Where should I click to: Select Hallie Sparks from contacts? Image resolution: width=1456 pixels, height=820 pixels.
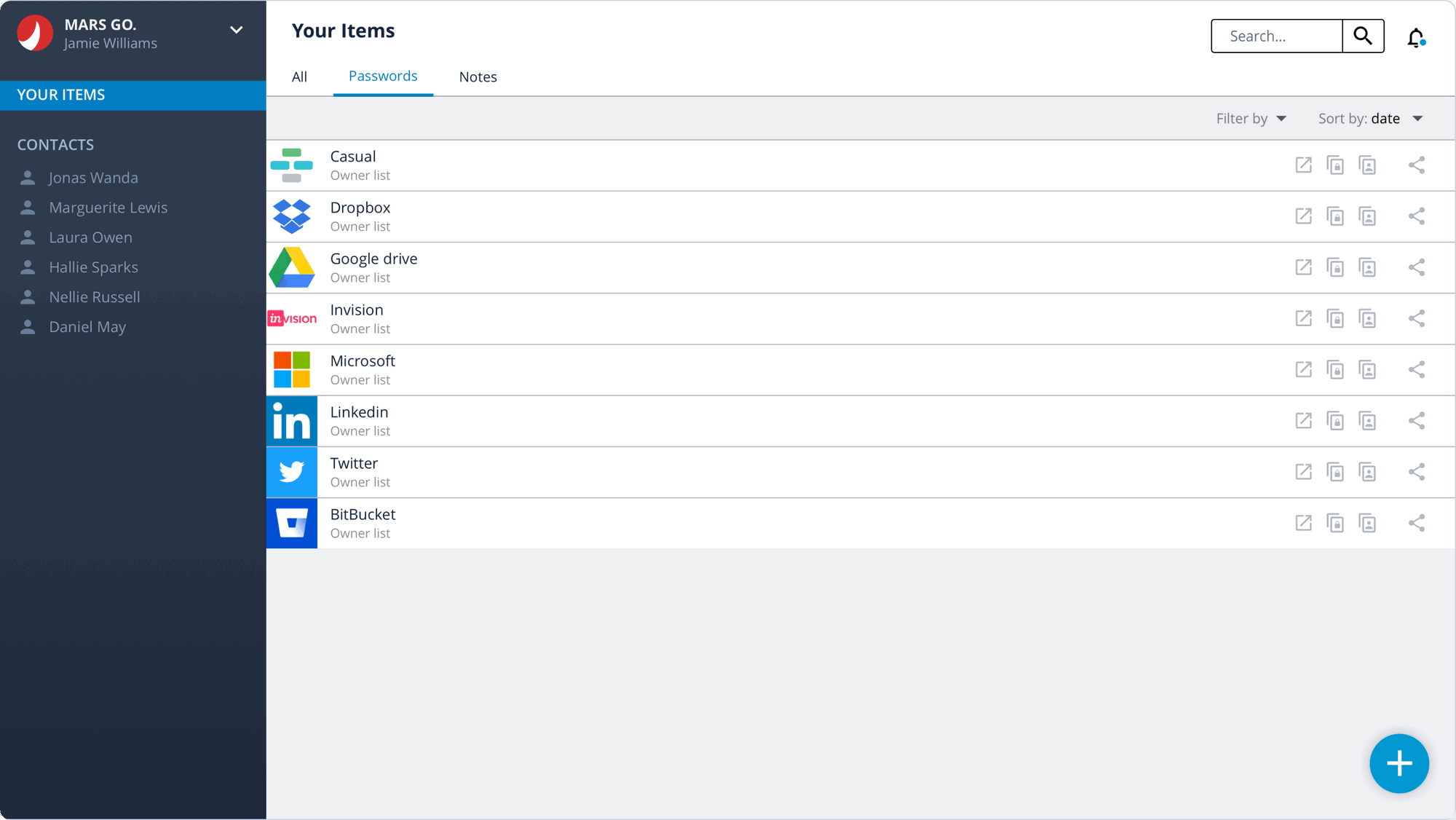(x=93, y=267)
